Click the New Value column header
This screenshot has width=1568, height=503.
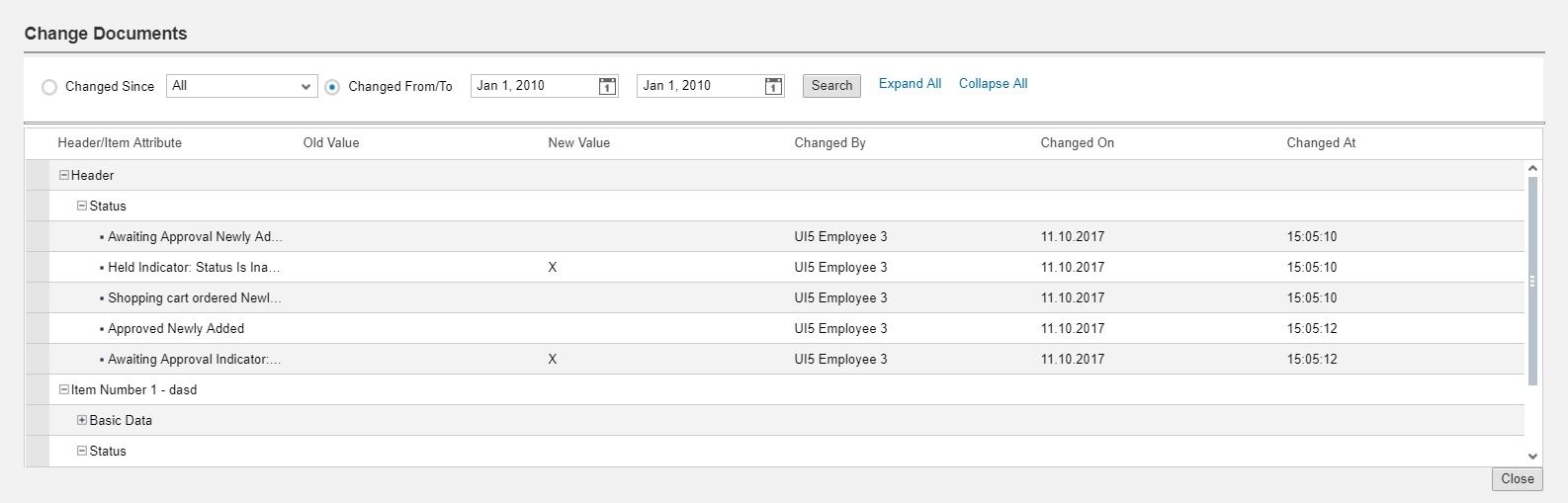(579, 142)
